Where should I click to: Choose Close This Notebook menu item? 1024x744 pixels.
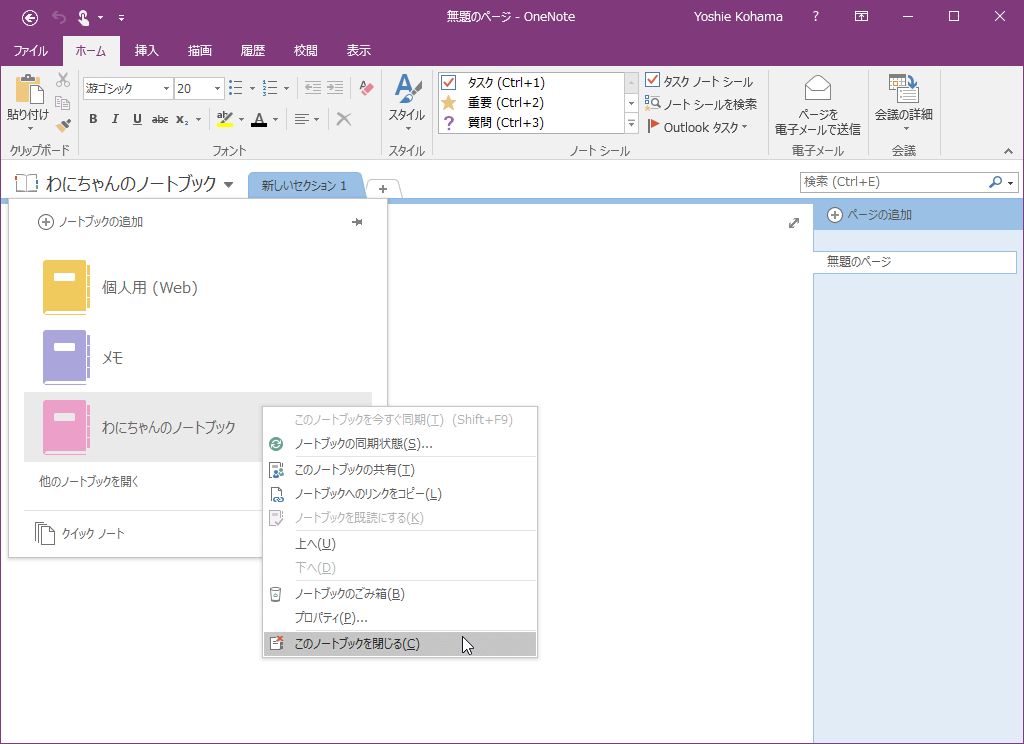click(400, 644)
